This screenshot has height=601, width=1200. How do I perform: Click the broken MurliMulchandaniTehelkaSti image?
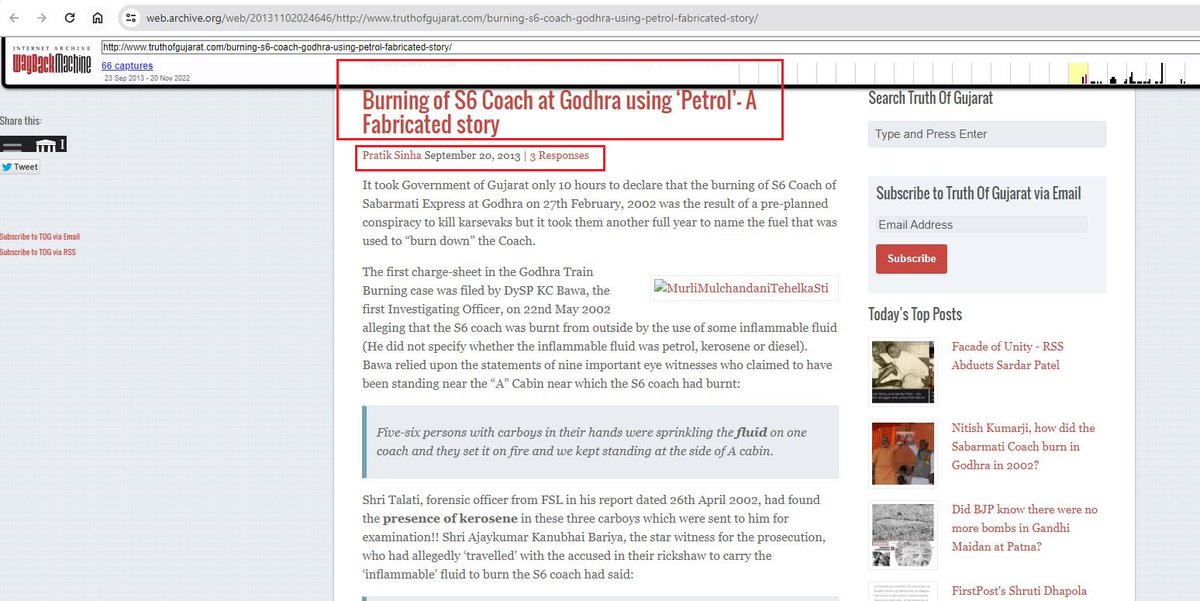point(745,288)
